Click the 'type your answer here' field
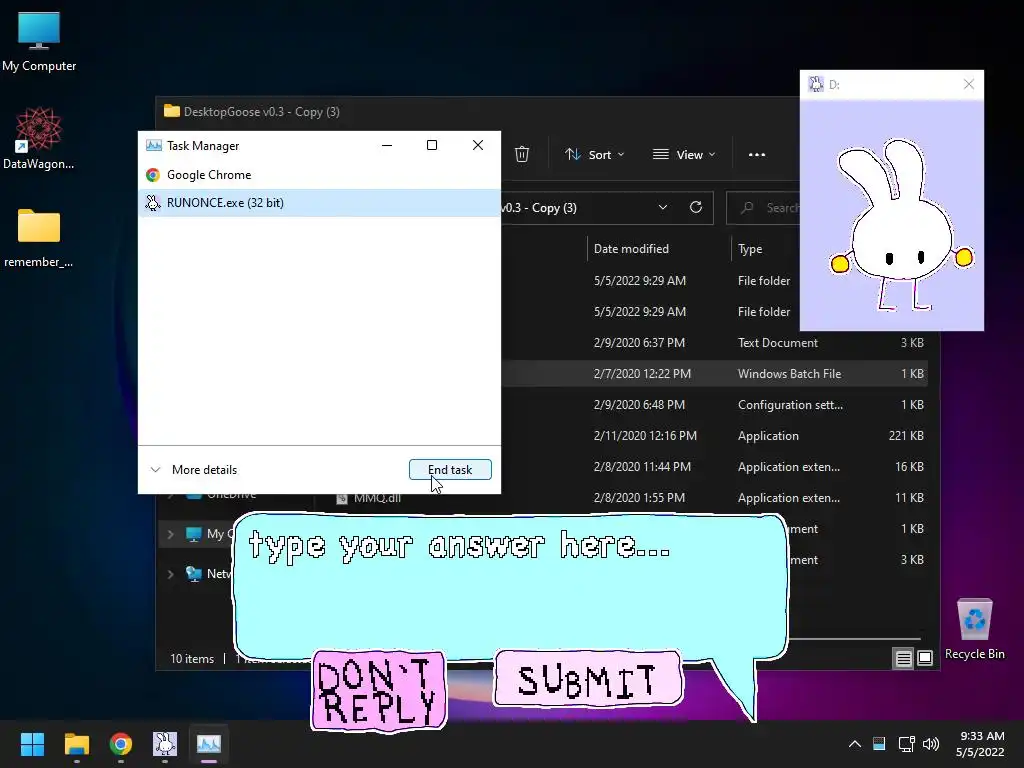The height and width of the screenshot is (768, 1024). 510,586
